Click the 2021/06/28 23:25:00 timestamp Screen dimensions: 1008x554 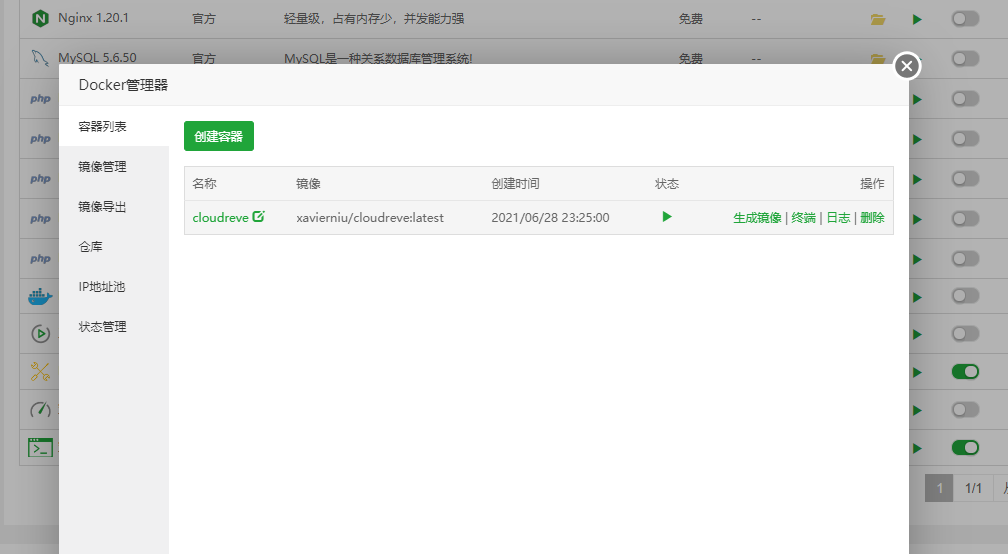coord(550,218)
